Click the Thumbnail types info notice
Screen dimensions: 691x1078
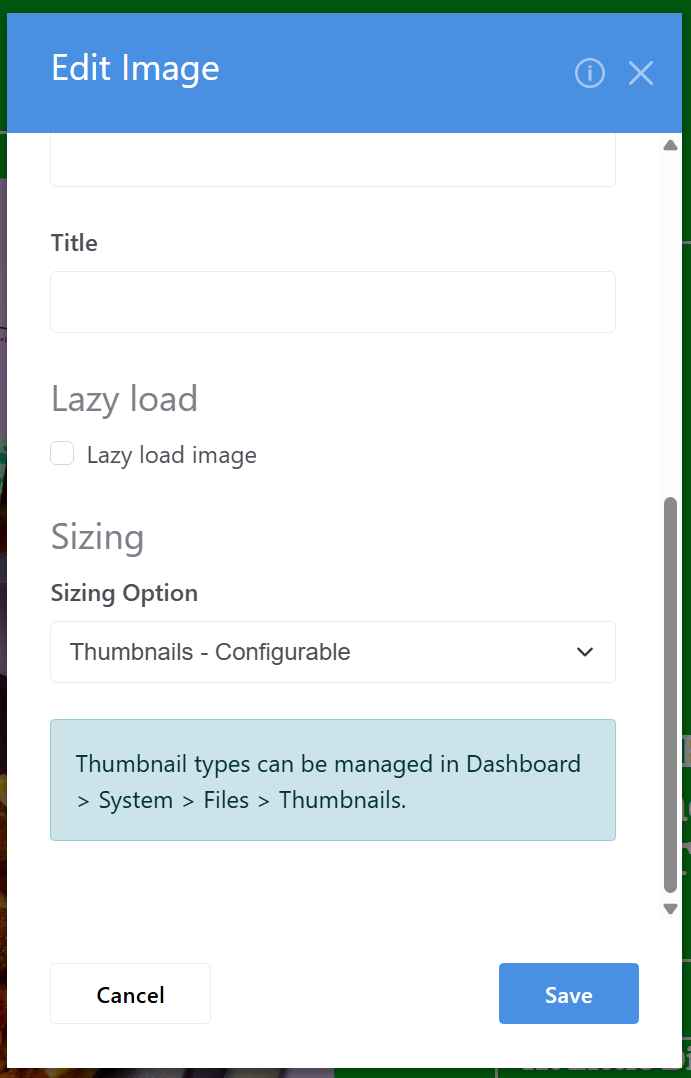pos(332,780)
